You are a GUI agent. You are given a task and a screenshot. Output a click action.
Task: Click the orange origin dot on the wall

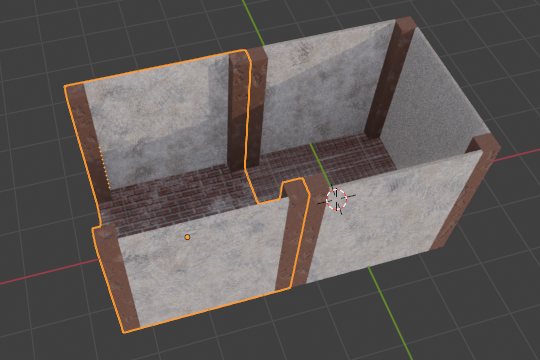[187, 237]
